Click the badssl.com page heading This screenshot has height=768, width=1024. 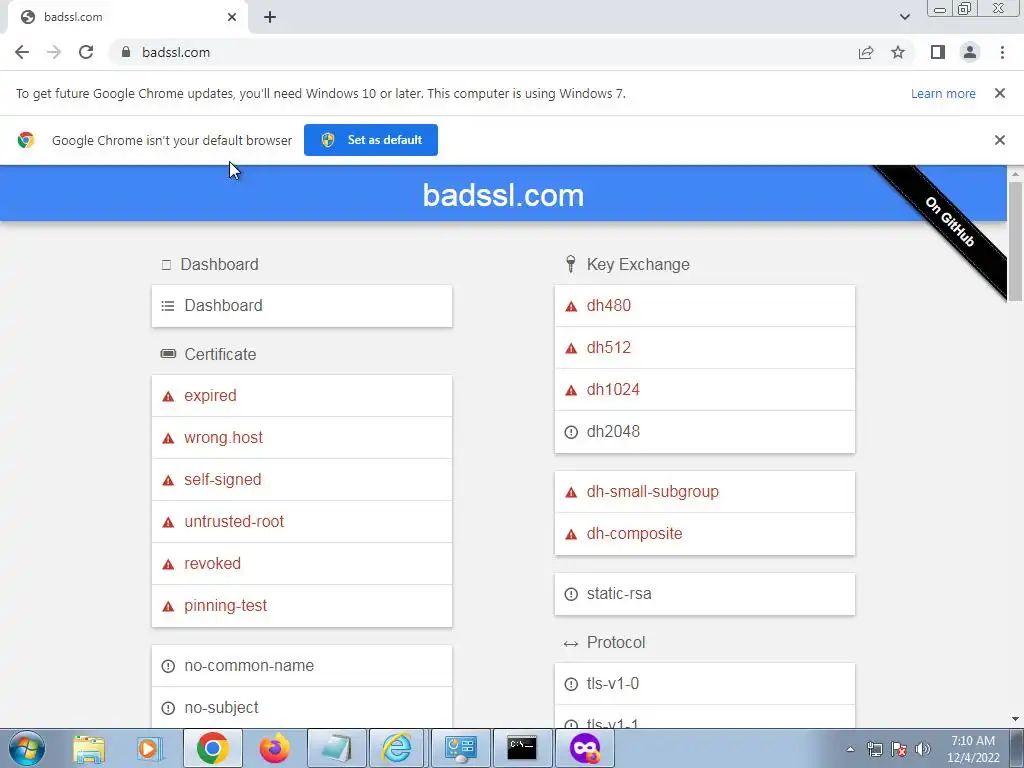tap(503, 195)
